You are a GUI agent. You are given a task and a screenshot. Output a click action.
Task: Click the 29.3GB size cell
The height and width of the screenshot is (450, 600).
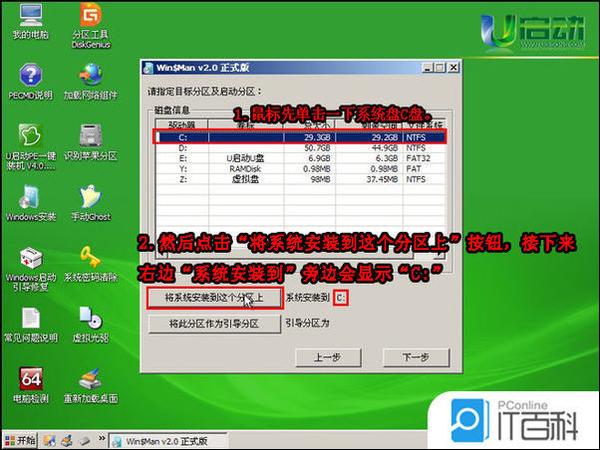tap(317, 137)
